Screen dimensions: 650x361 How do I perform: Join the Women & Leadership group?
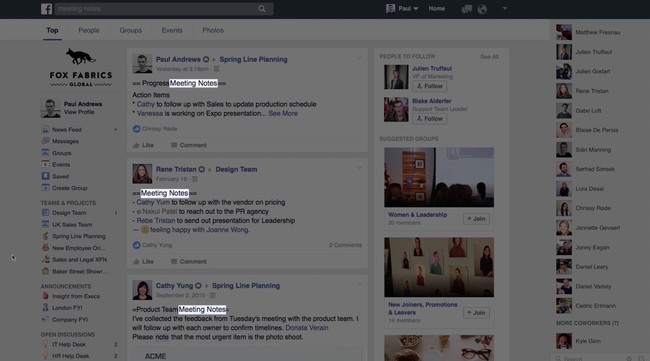pos(476,219)
